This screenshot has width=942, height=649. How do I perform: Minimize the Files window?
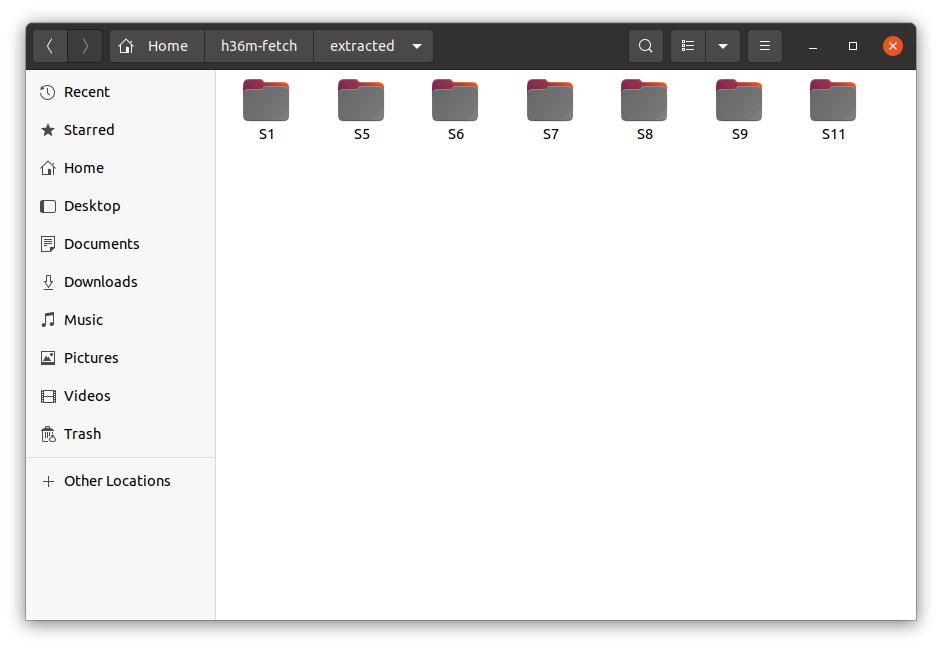[x=813, y=46]
